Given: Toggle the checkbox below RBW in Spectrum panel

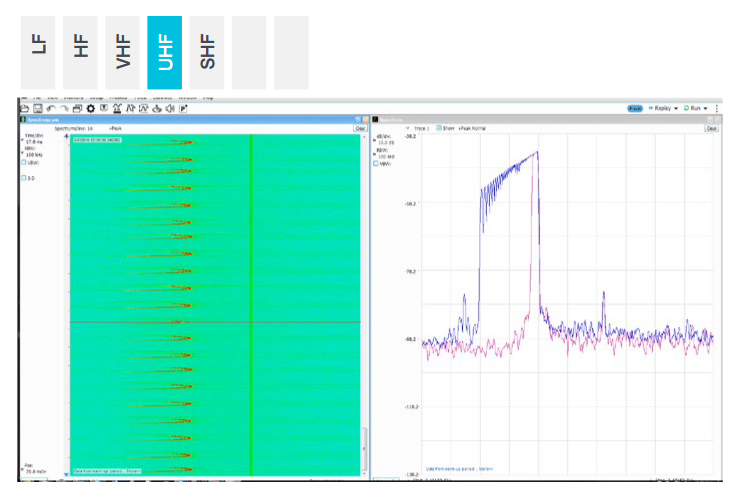Looking at the screenshot, I should [x=376, y=164].
